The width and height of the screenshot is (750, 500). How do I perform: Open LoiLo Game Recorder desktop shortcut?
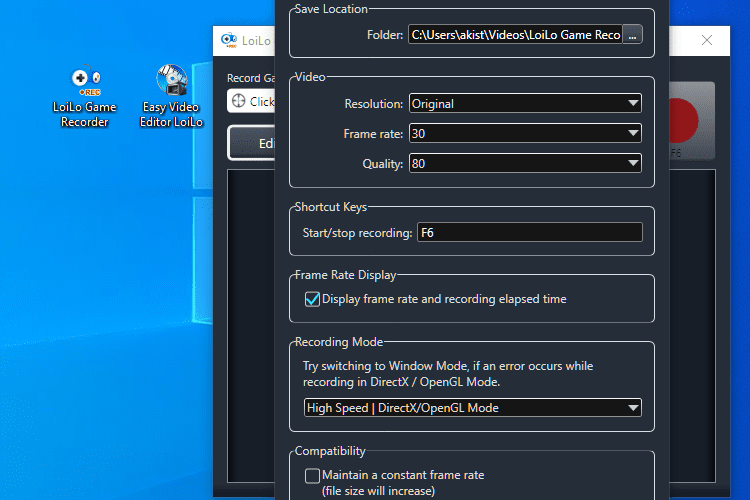85,97
